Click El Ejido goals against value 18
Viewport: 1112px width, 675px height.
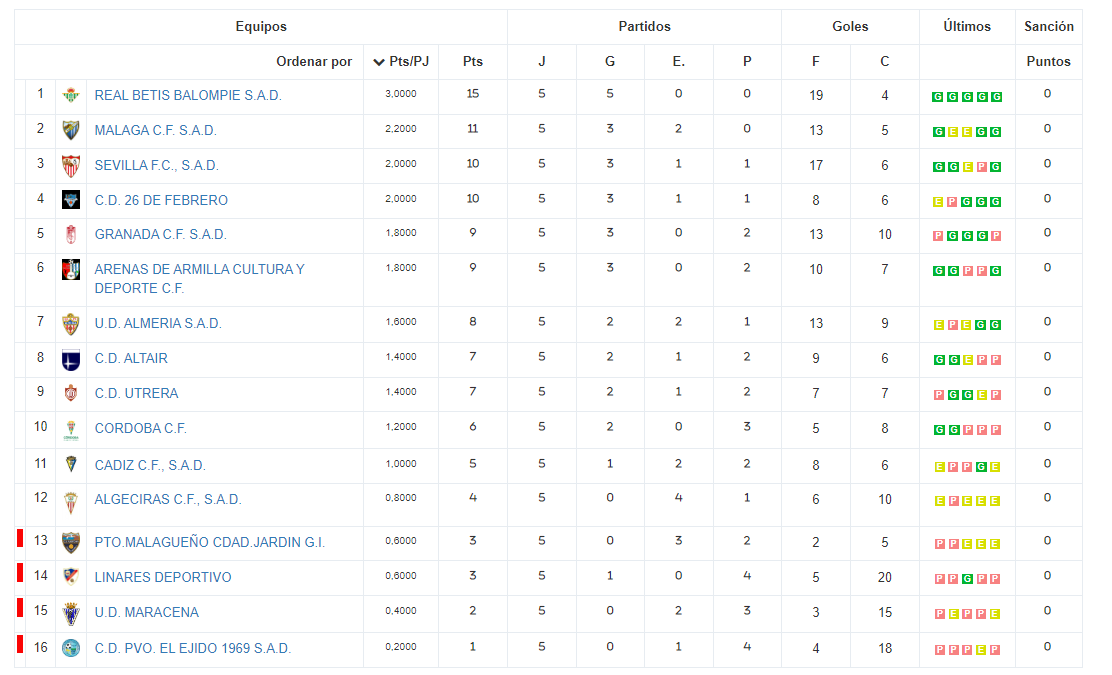pyautogui.click(x=885, y=648)
